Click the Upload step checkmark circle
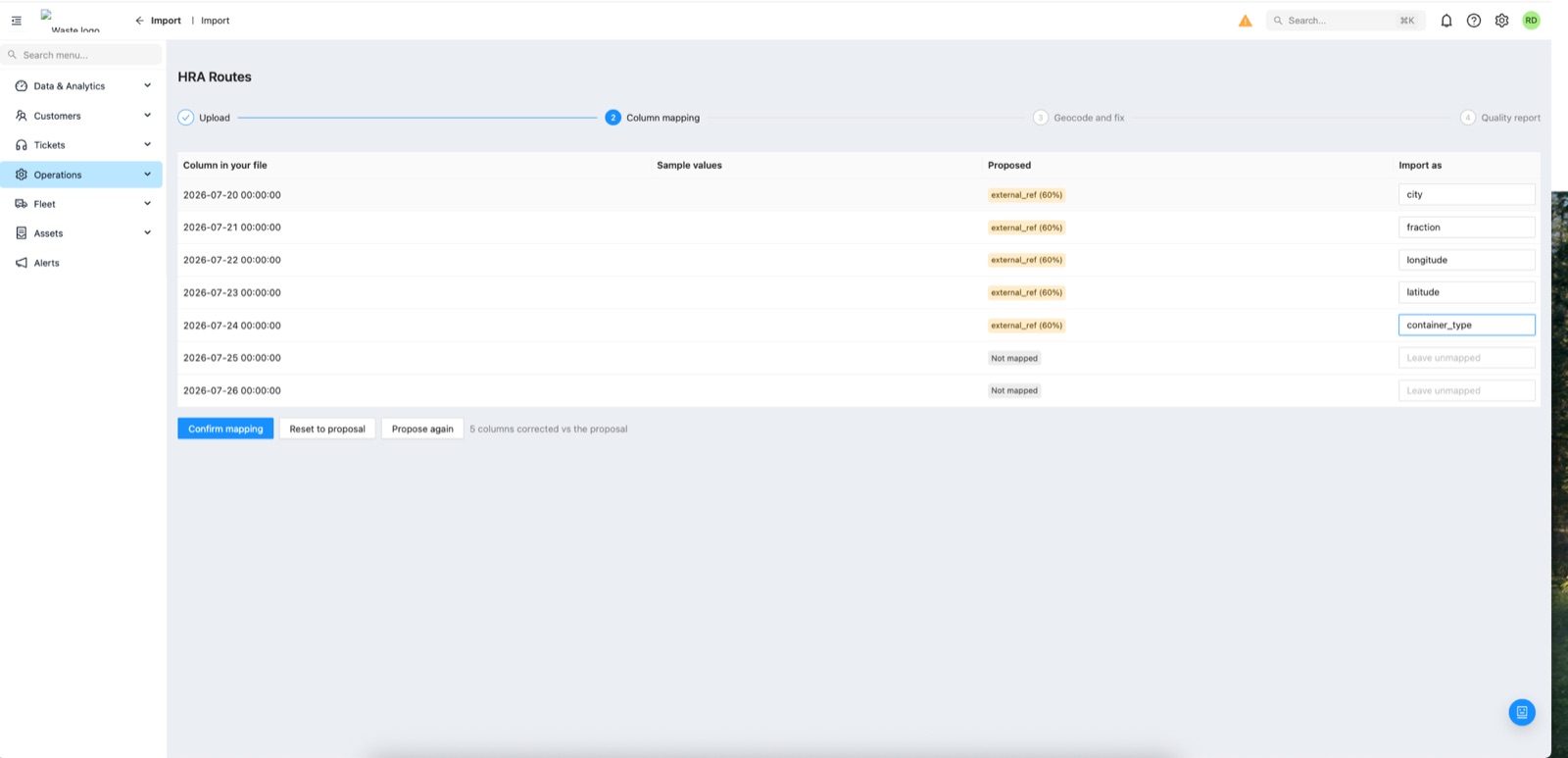The image size is (1568, 758). [186, 118]
